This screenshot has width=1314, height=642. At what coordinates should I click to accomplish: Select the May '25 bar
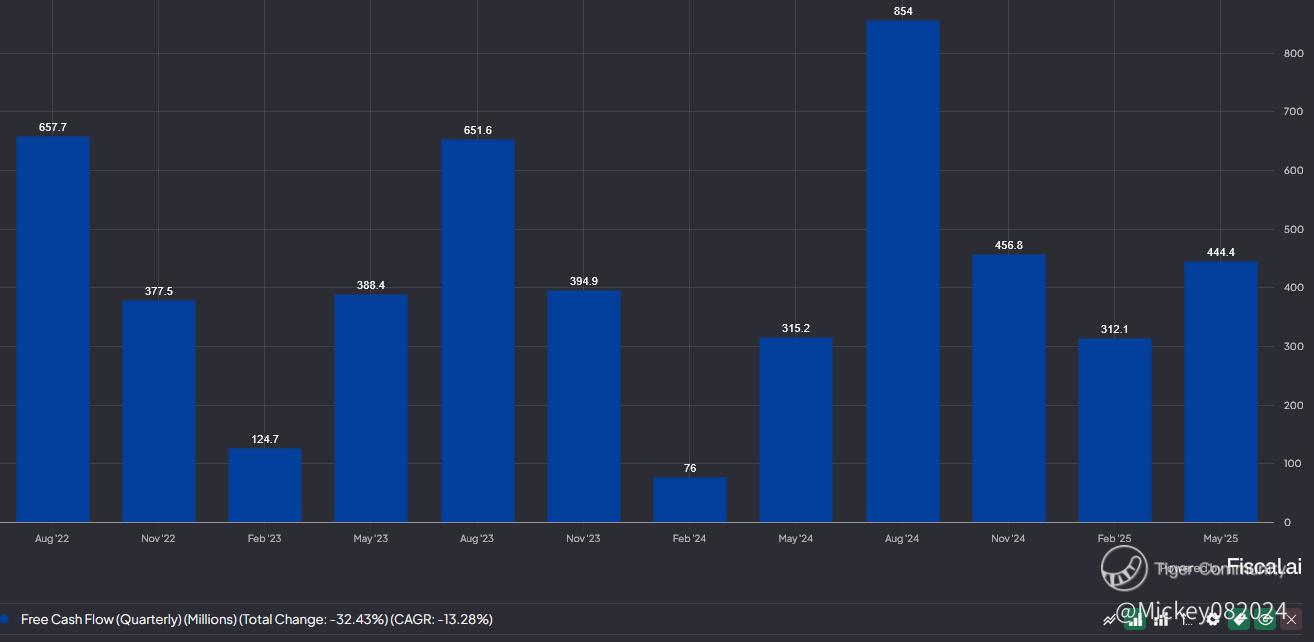click(x=1221, y=392)
